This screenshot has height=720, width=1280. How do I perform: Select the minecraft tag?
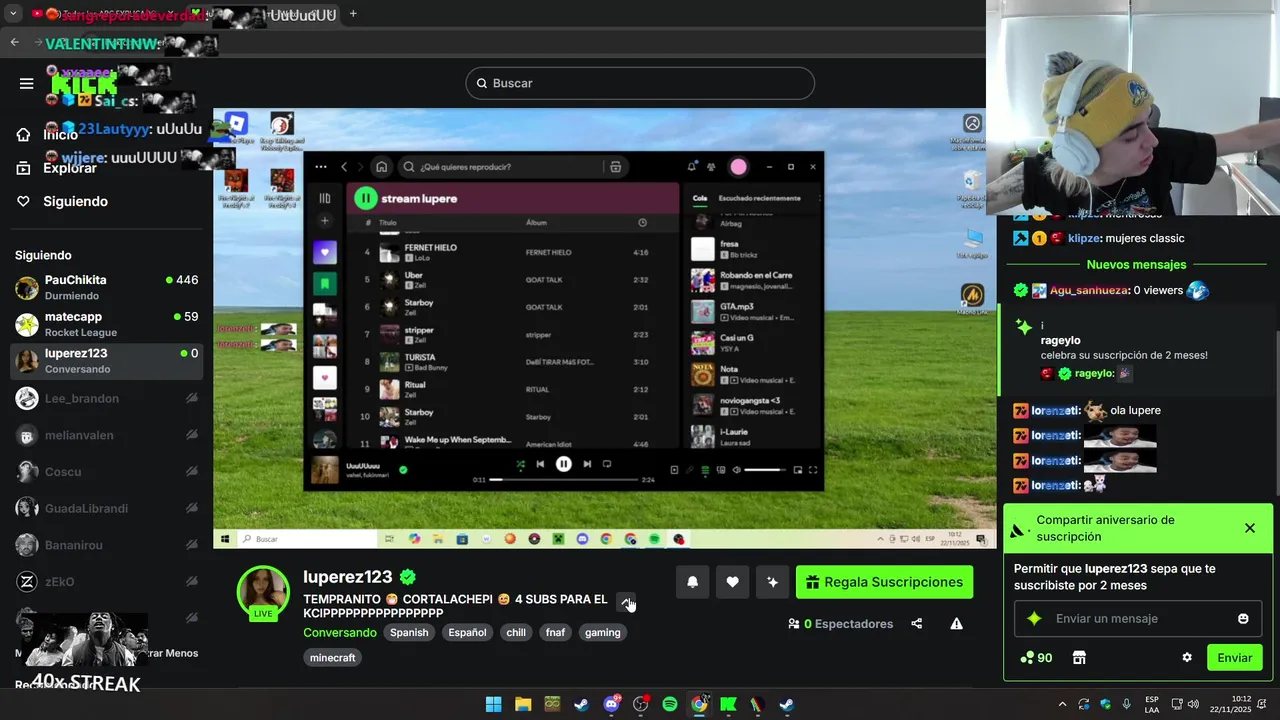click(x=333, y=658)
